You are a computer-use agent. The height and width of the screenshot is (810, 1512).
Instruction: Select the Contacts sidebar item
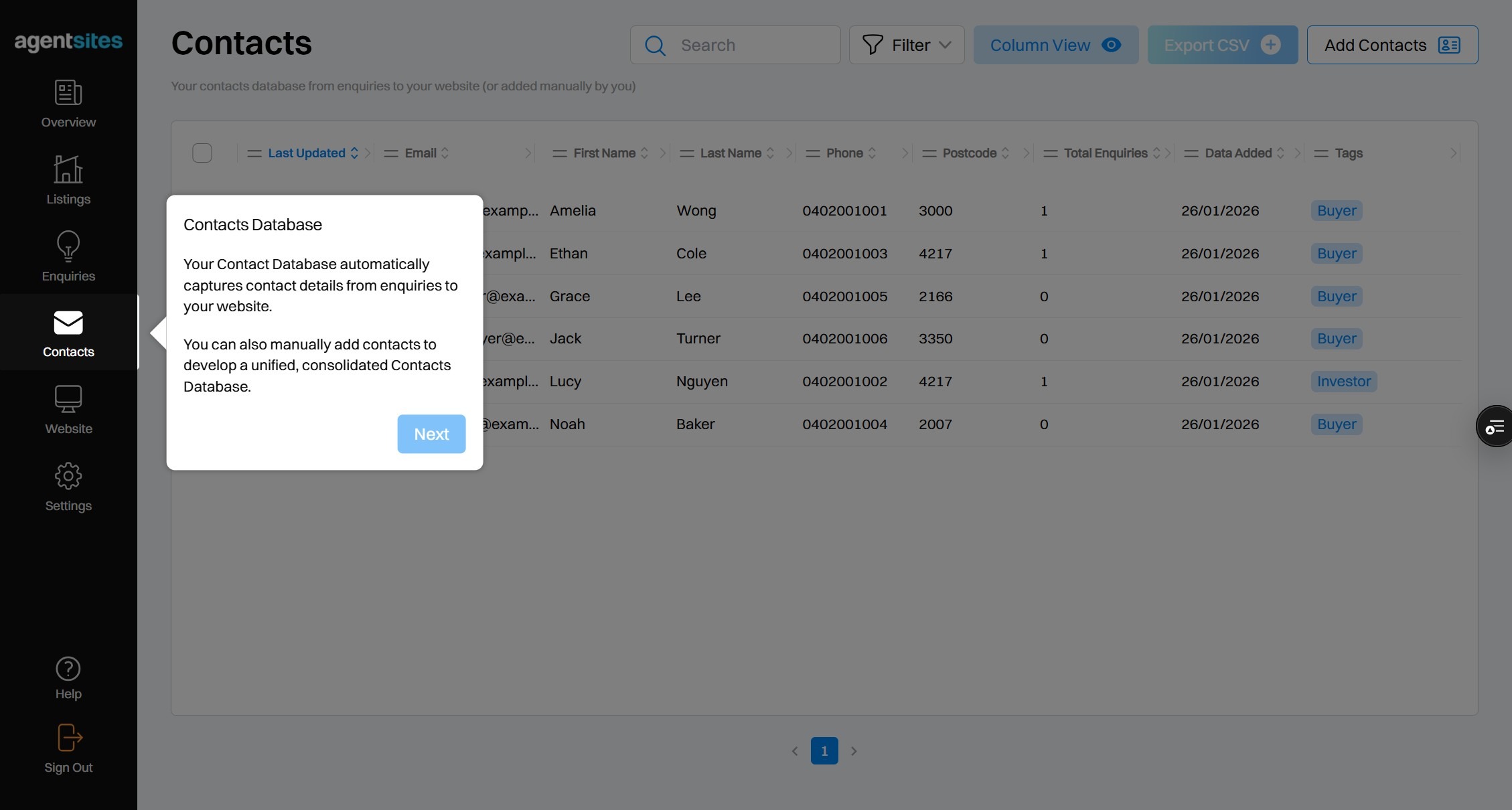68,333
